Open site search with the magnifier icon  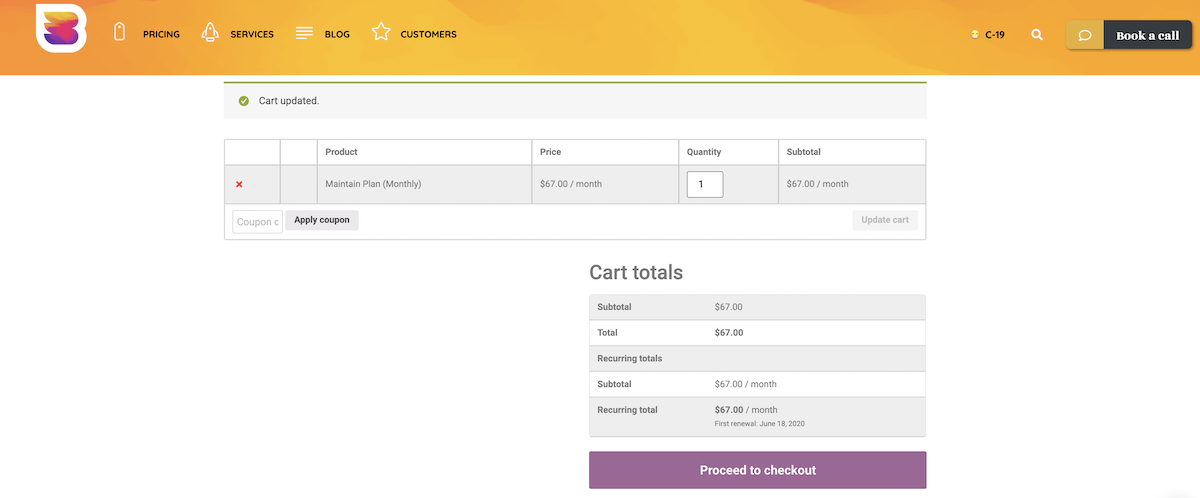tap(1037, 34)
